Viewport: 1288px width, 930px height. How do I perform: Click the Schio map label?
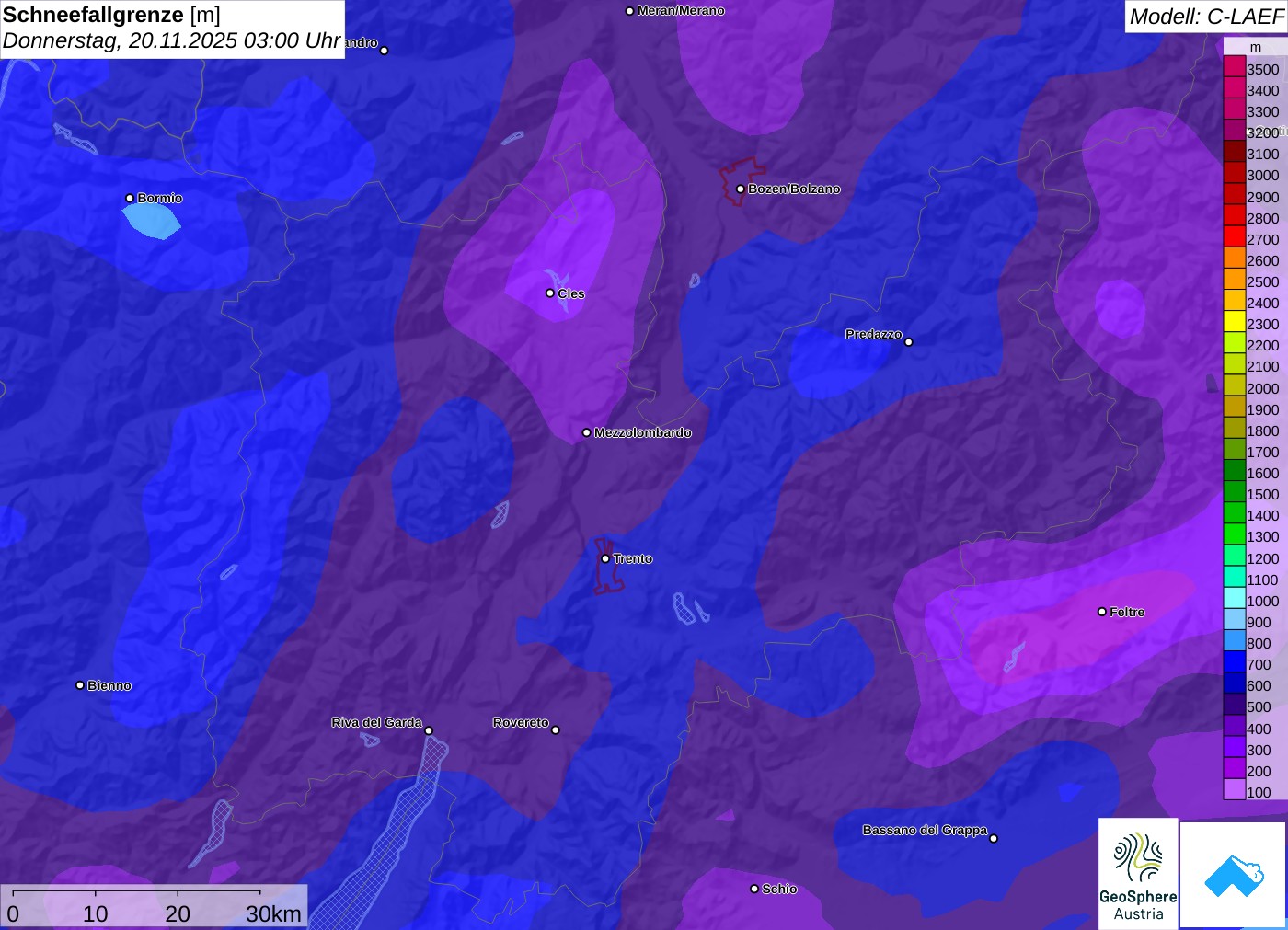pyautogui.click(x=779, y=889)
